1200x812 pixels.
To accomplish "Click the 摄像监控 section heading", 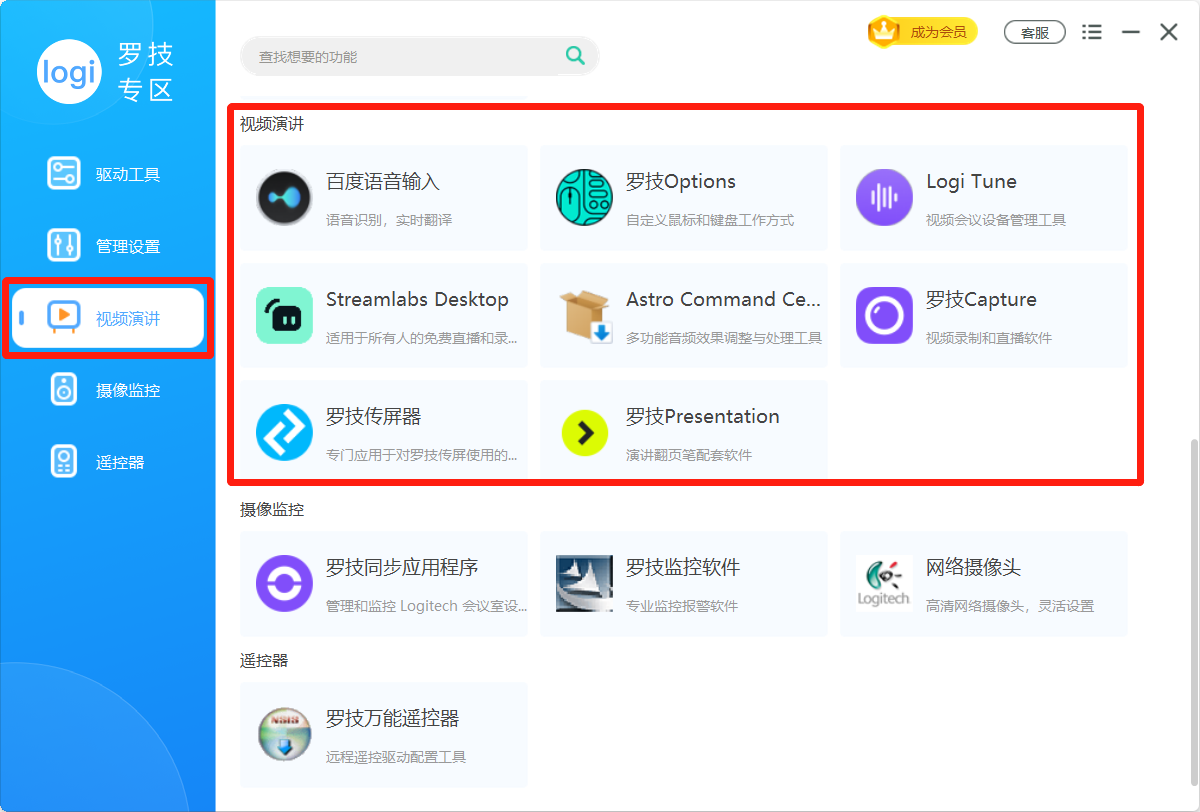I will point(272,509).
